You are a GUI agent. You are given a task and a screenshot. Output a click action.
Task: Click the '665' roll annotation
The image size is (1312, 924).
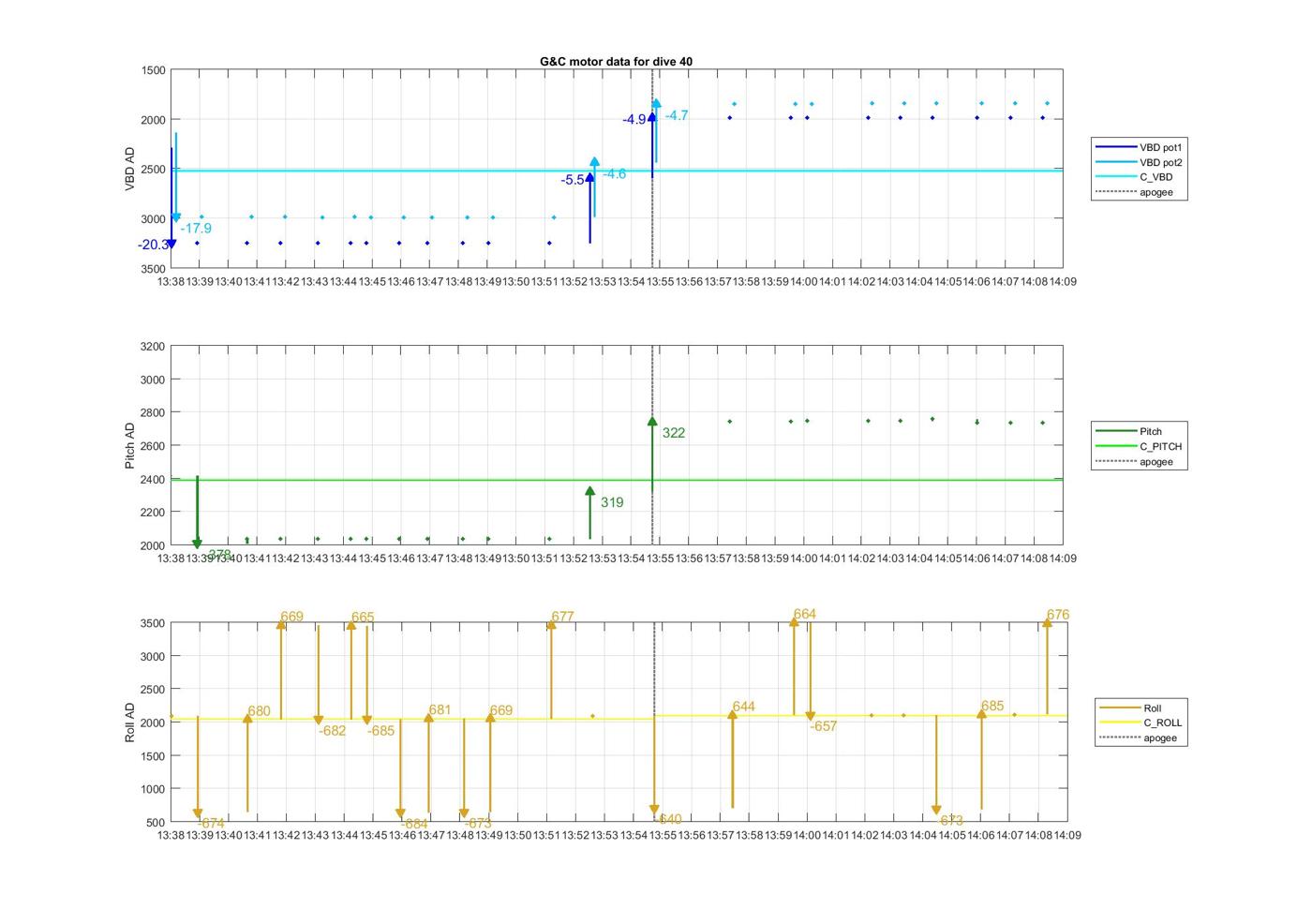click(363, 618)
